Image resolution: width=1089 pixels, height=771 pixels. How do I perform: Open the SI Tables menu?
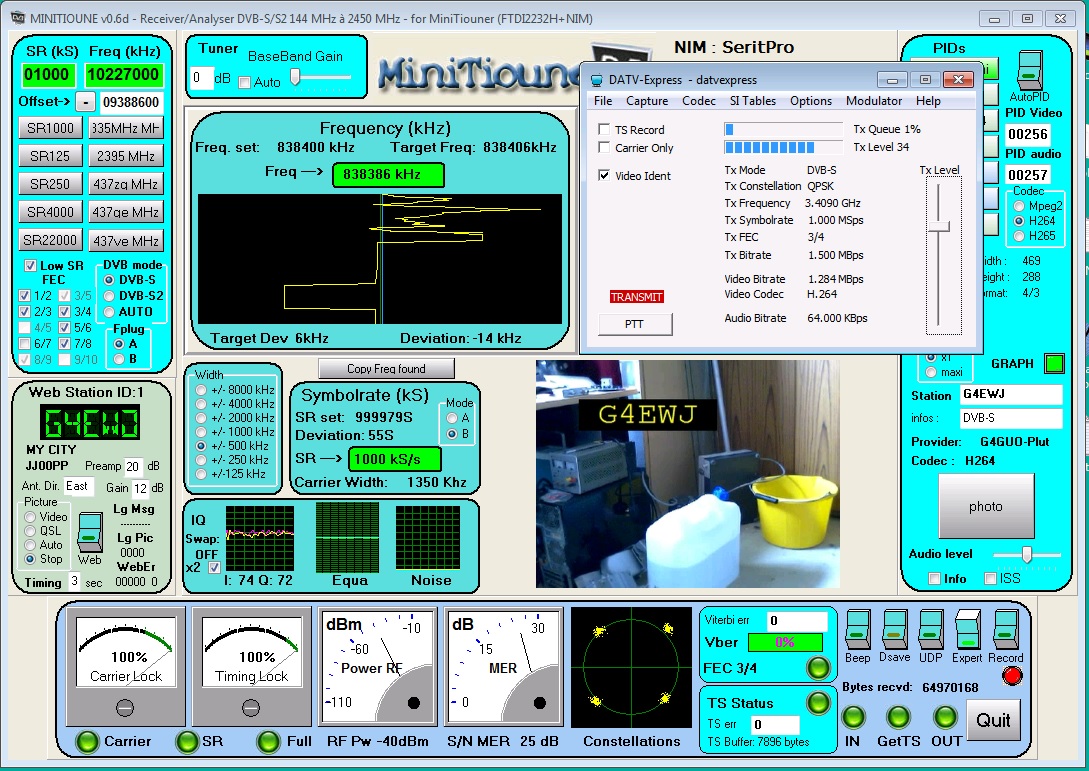point(753,101)
